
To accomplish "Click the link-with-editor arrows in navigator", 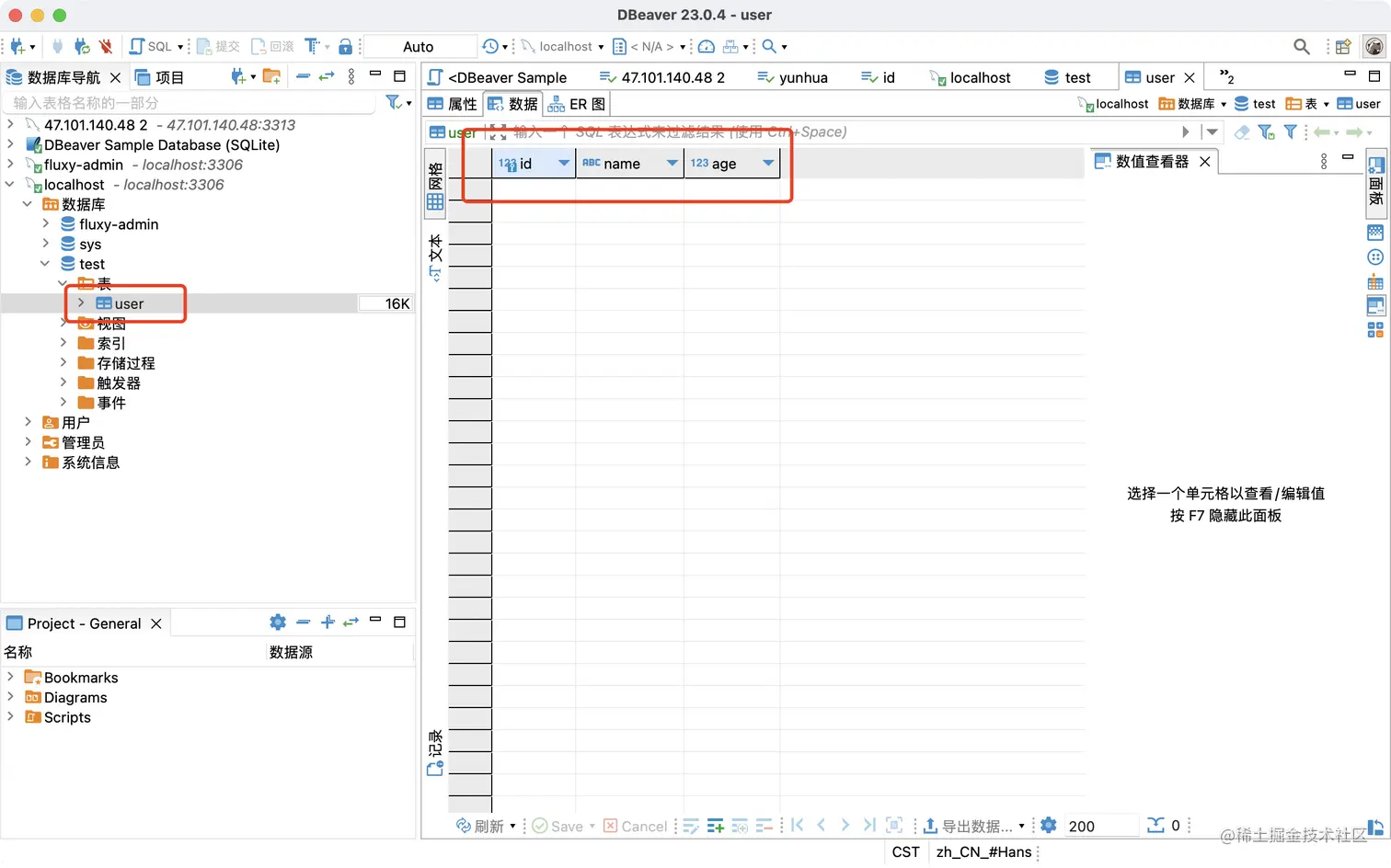I will pyautogui.click(x=327, y=76).
